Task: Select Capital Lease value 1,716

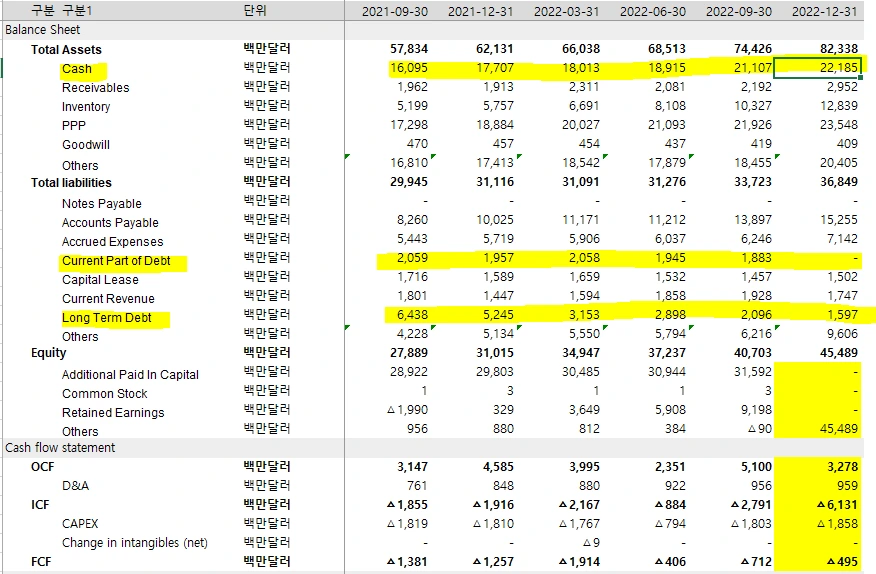Action: coord(412,277)
